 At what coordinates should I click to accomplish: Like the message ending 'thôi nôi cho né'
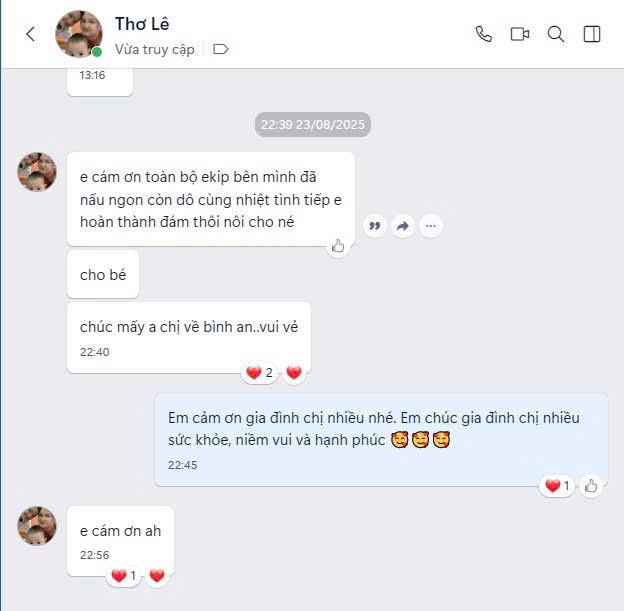point(338,246)
